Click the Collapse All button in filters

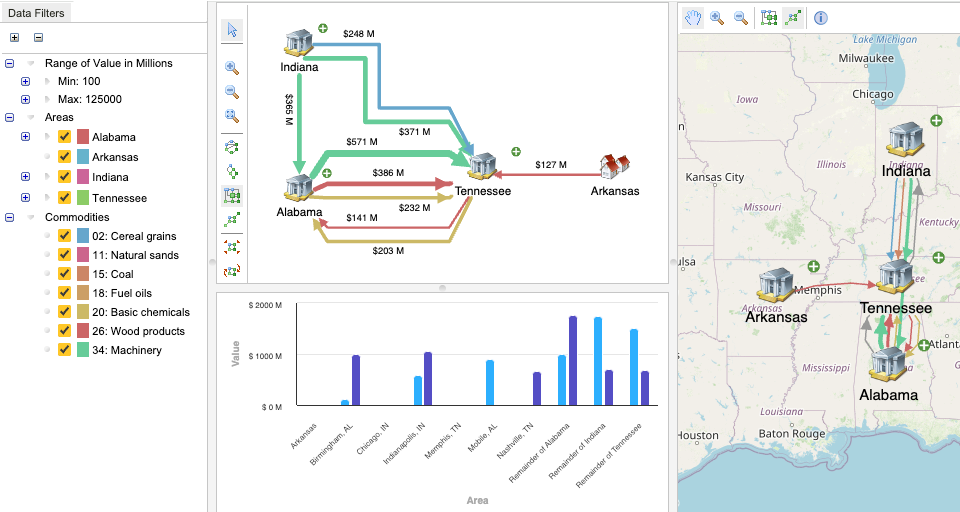pyautogui.click(x=38, y=38)
